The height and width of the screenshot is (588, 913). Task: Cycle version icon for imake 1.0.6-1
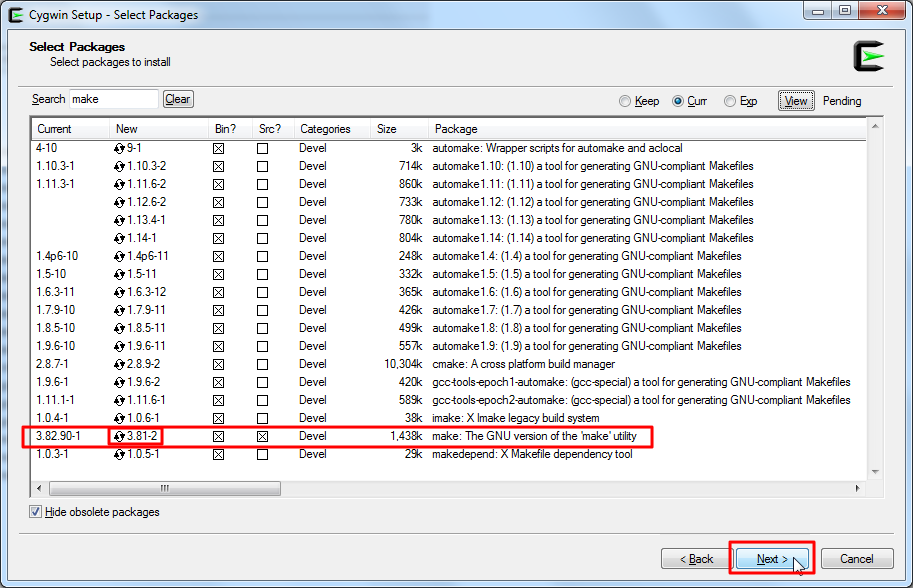[x=119, y=419]
